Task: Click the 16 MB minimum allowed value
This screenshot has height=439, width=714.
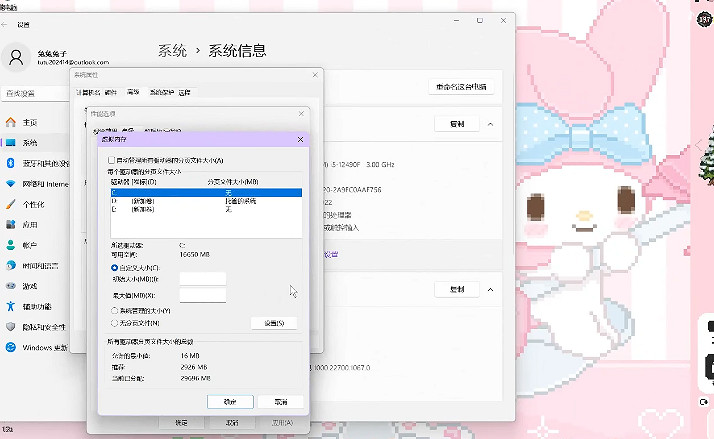Action: coord(190,356)
